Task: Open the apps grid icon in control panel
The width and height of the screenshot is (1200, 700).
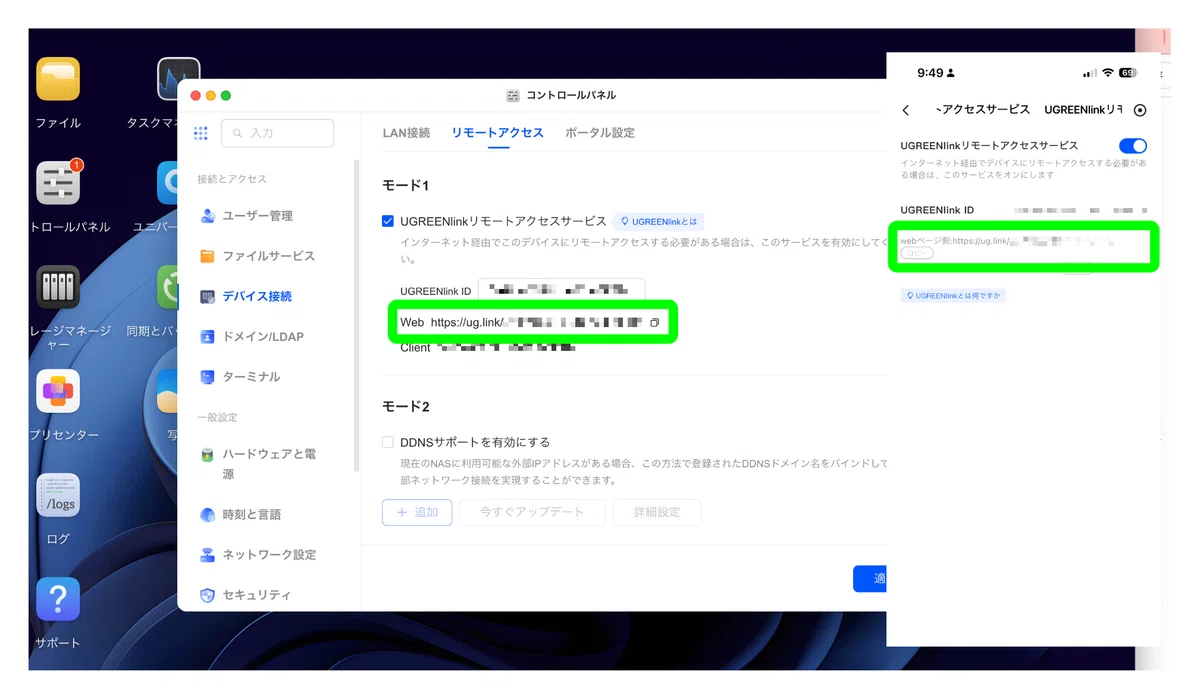Action: 201,133
